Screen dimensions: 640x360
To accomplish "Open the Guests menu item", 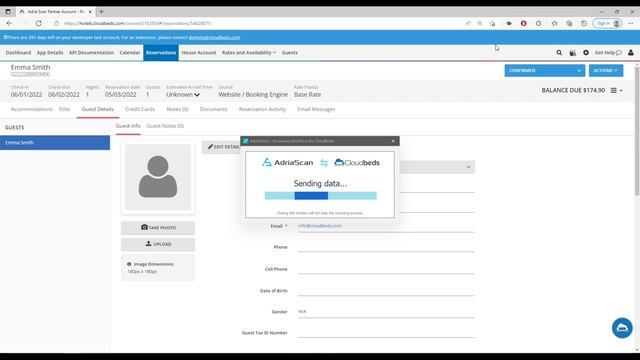I will point(290,53).
